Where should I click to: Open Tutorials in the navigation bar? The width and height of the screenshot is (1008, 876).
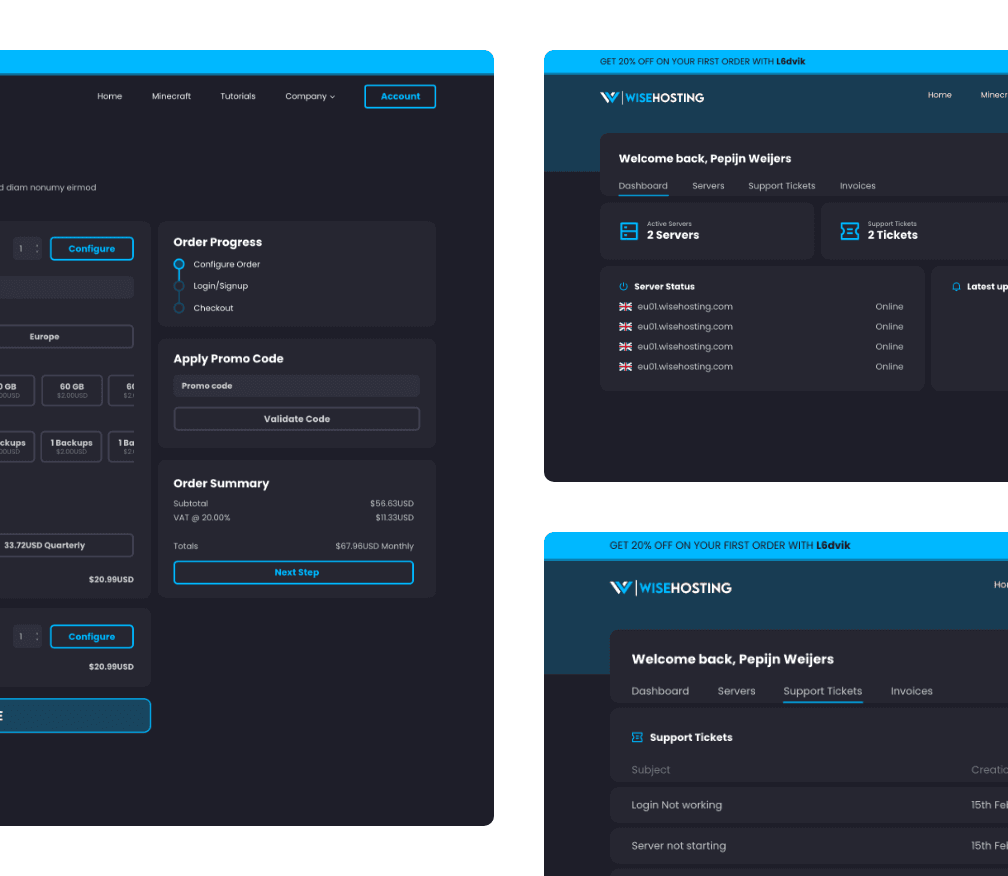(x=238, y=96)
